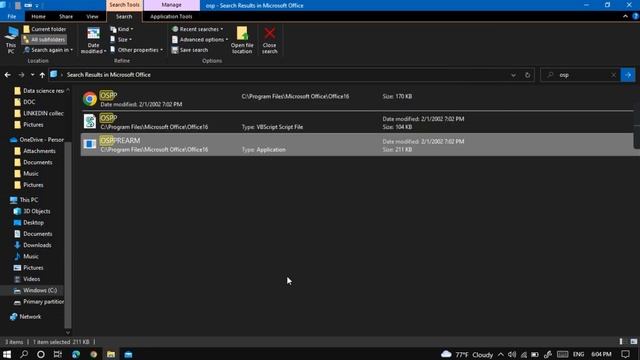640x360 pixels.
Task: Click Open file location
Action: pos(242,40)
